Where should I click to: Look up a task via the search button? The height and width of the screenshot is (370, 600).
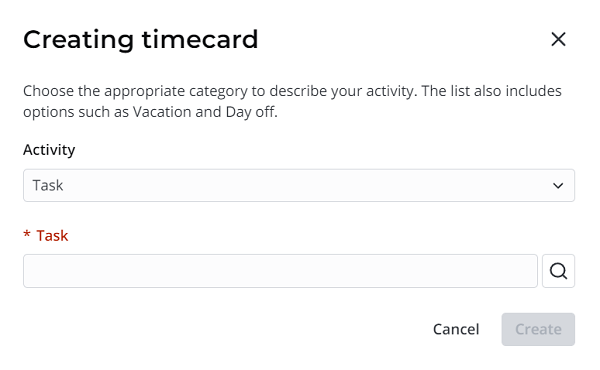(558, 271)
